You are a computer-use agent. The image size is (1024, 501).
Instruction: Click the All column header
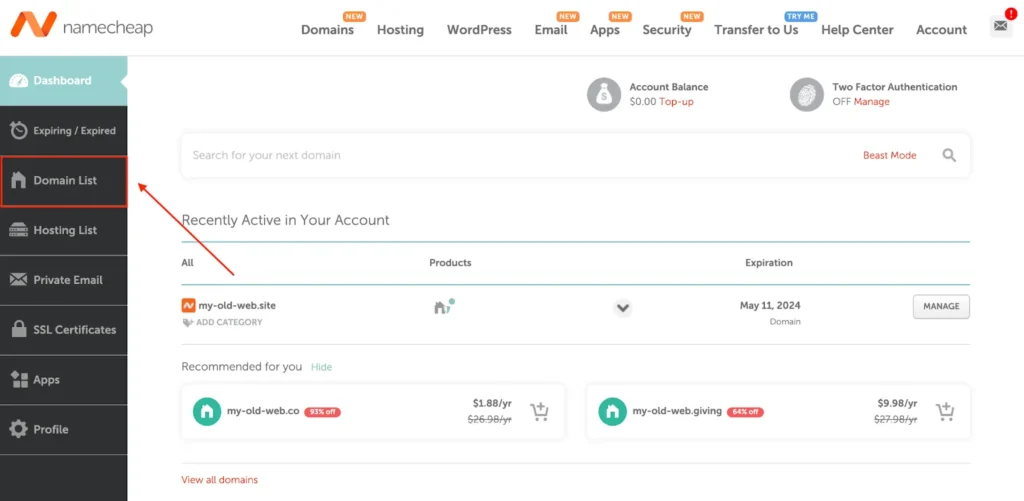tap(187, 263)
